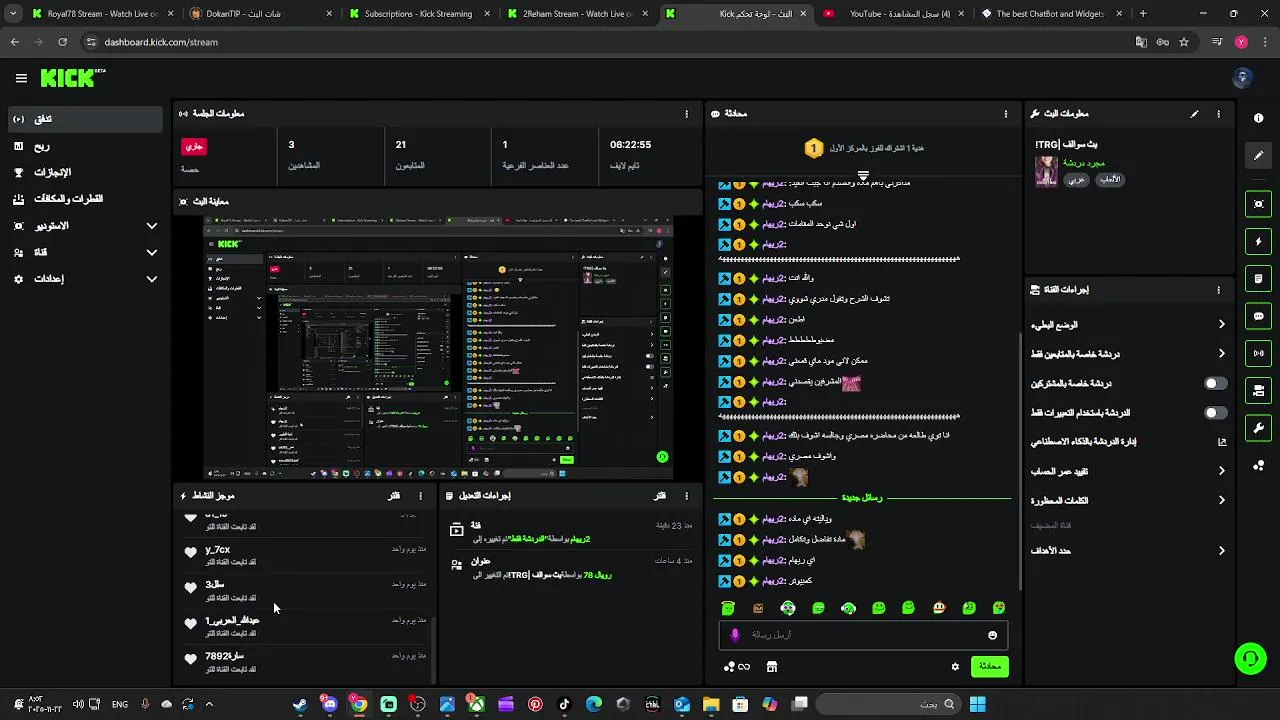
Task: Switch to the Royal78 Stream browser tab
Action: point(100,14)
